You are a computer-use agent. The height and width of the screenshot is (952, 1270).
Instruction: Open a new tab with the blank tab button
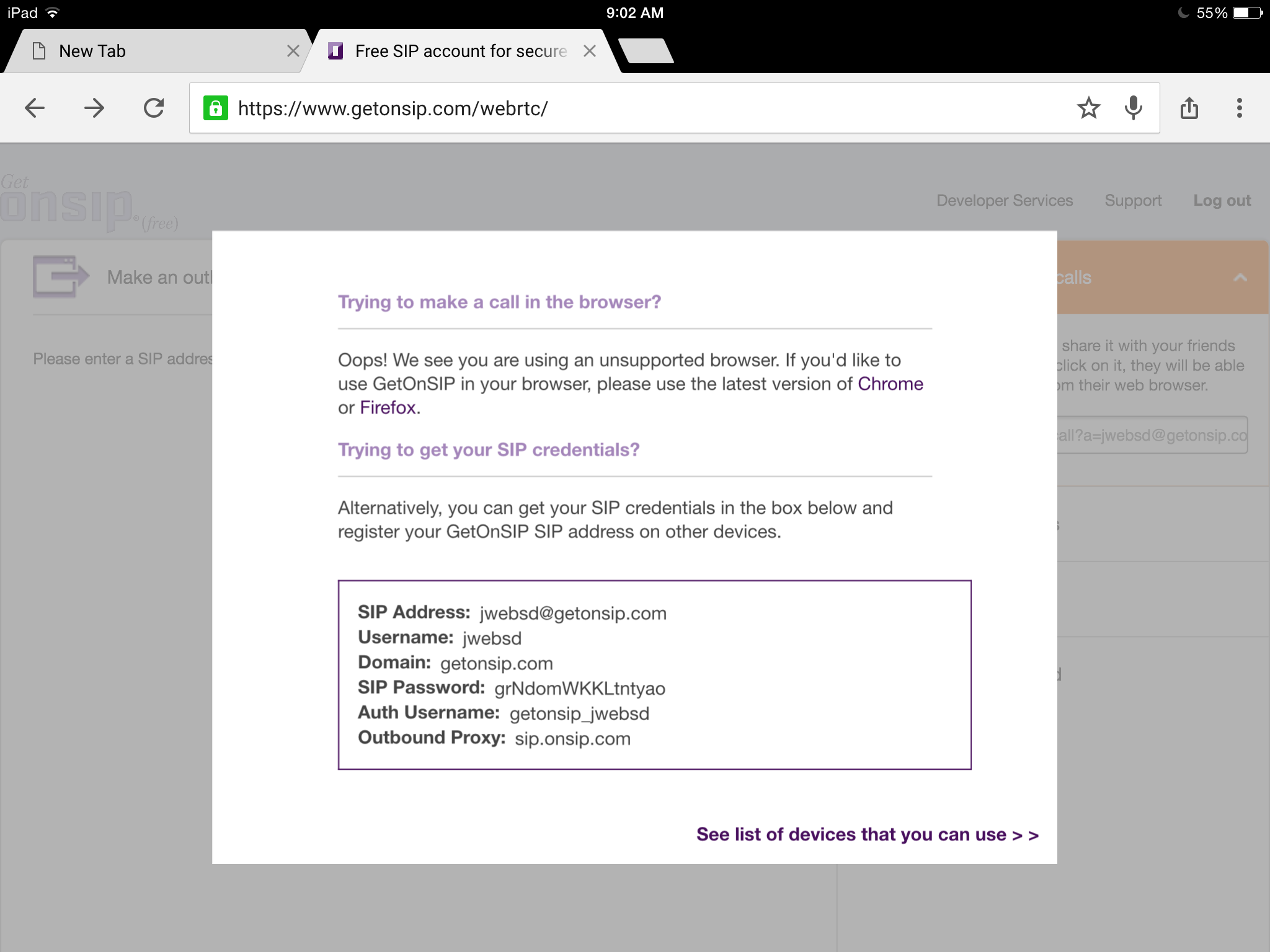[647, 51]
